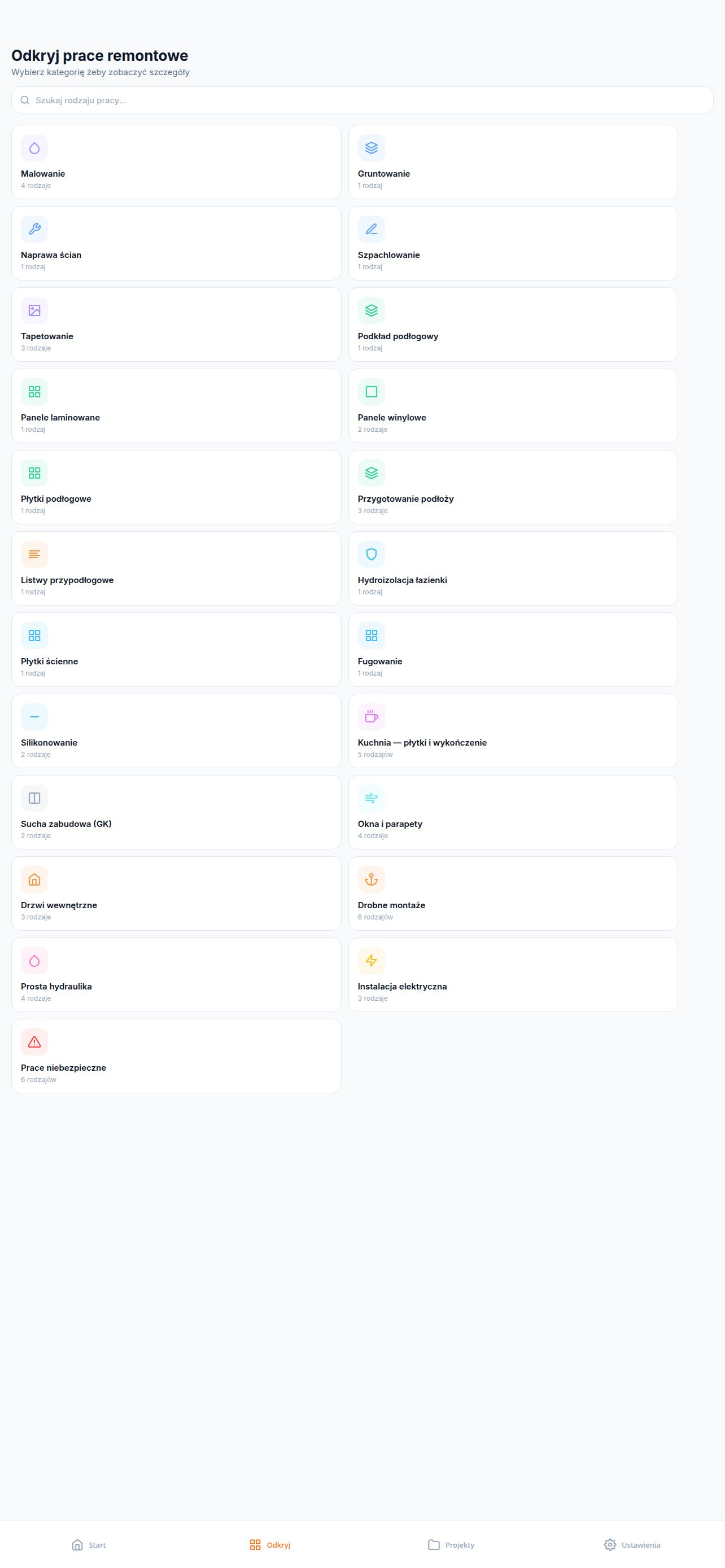
Task: Click '5 rodzajów' under Kuchnia
Action: [x=375, y=754]
